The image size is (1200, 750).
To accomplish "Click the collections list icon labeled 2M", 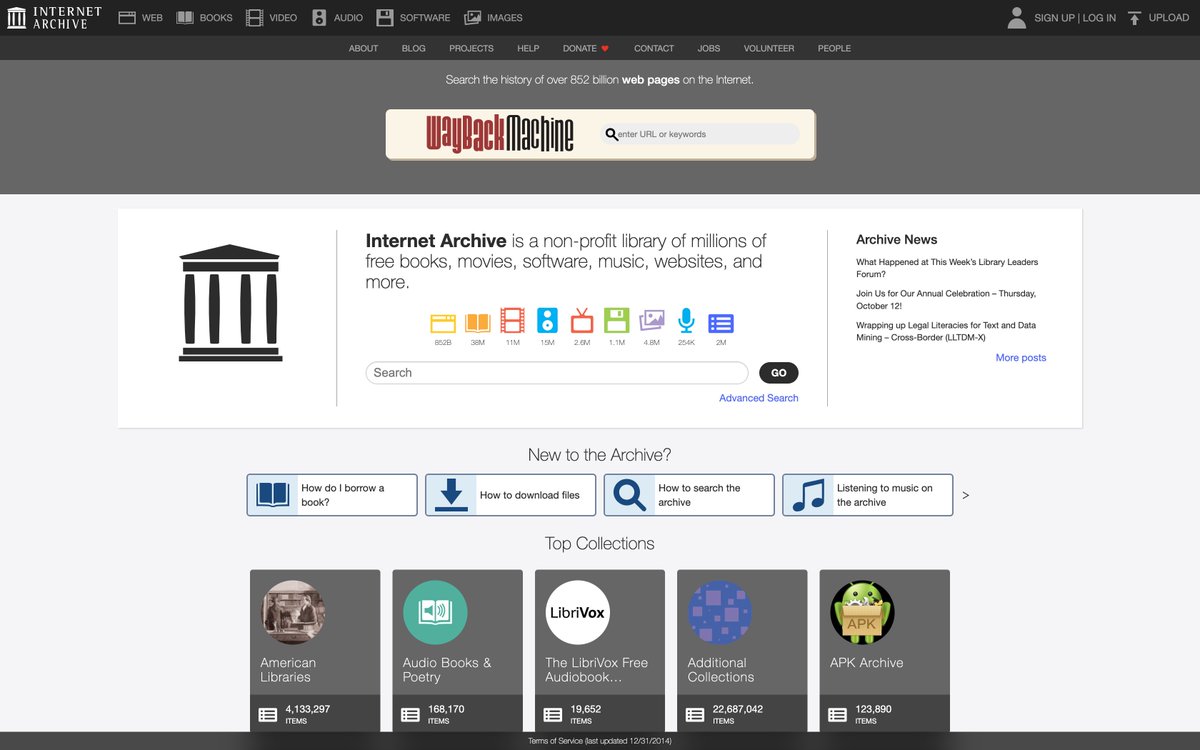I will 721,323.
